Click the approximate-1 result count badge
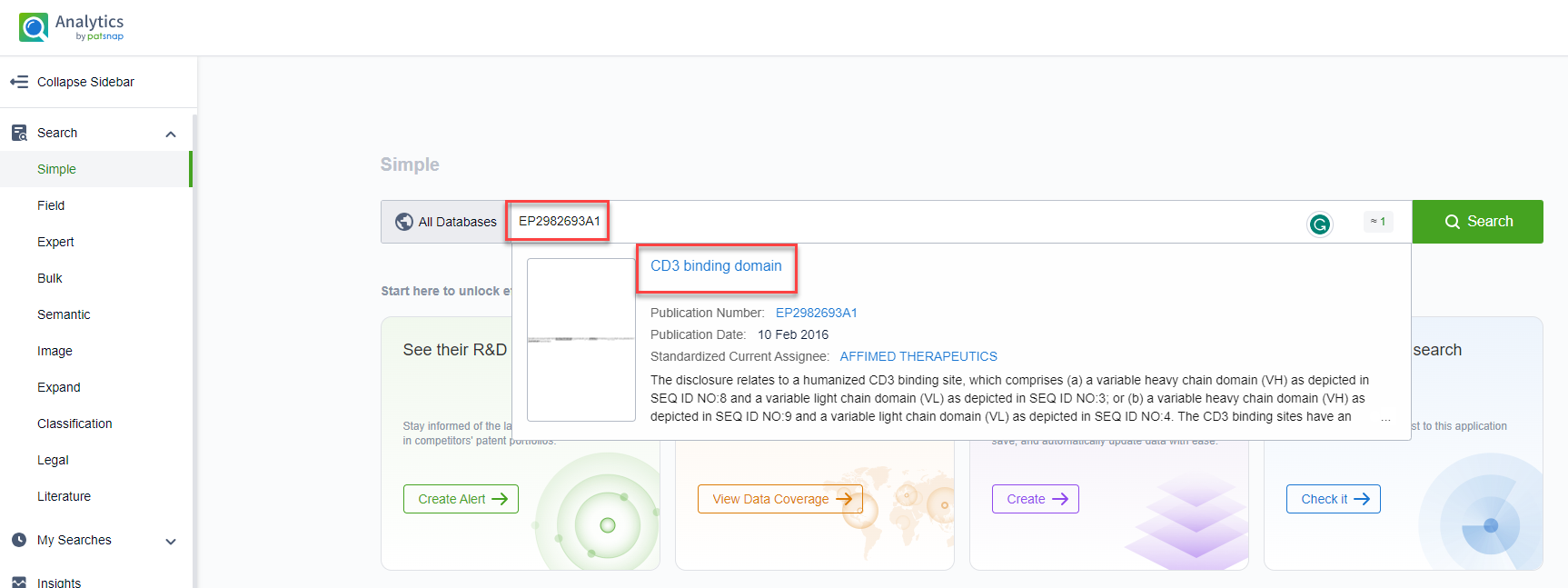1568x588 pixels. [x=1377, y=222]
